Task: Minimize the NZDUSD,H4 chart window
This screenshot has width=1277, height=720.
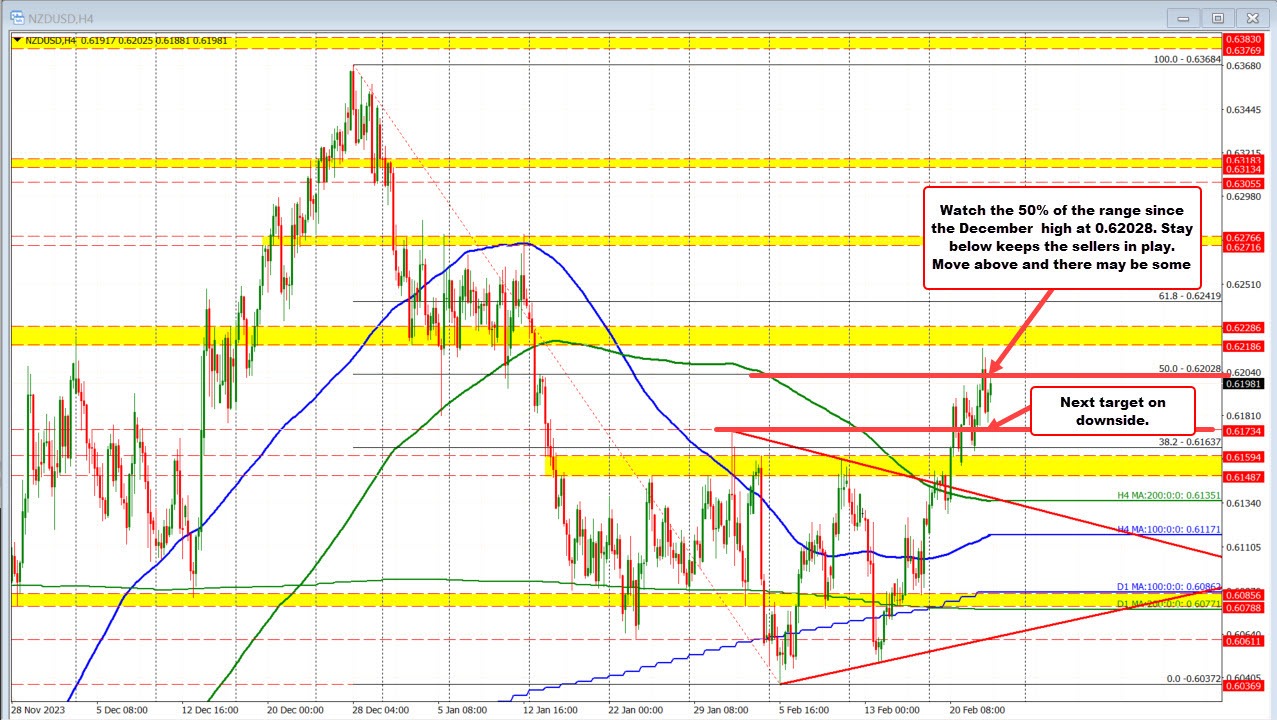Action: (x=1185, y=17)
